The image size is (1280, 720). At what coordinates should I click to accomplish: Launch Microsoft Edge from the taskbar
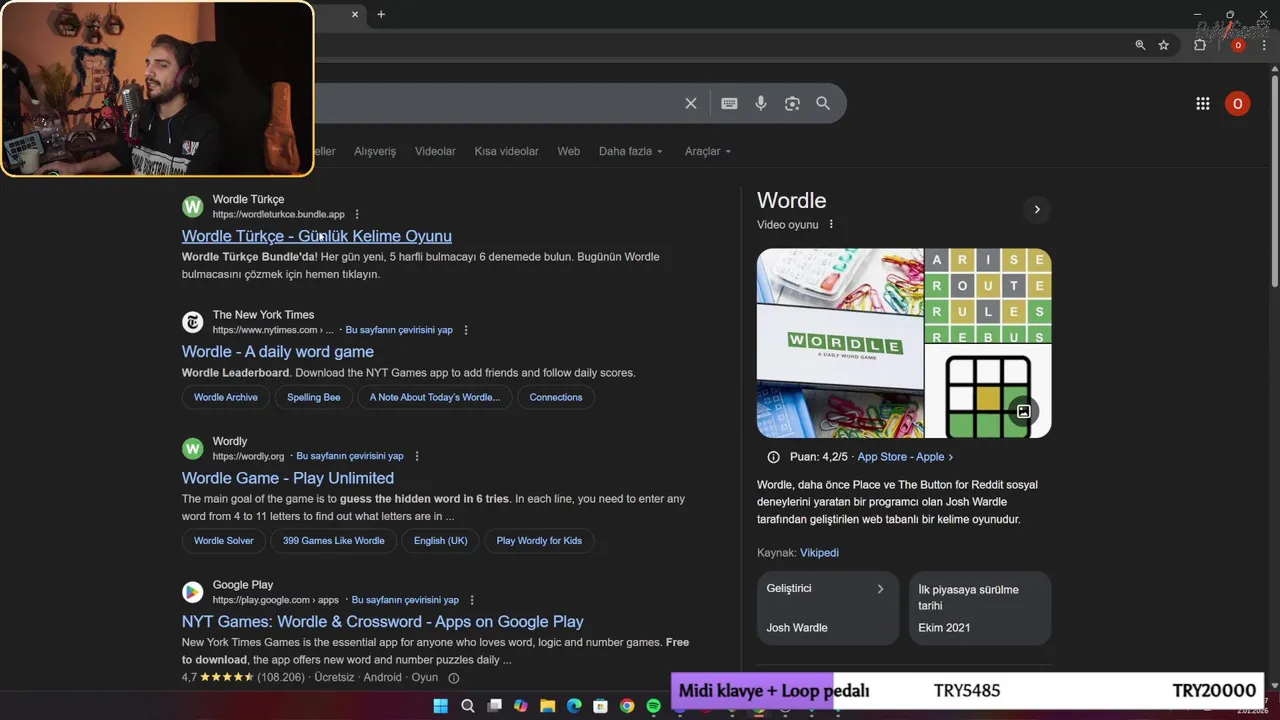574,706
